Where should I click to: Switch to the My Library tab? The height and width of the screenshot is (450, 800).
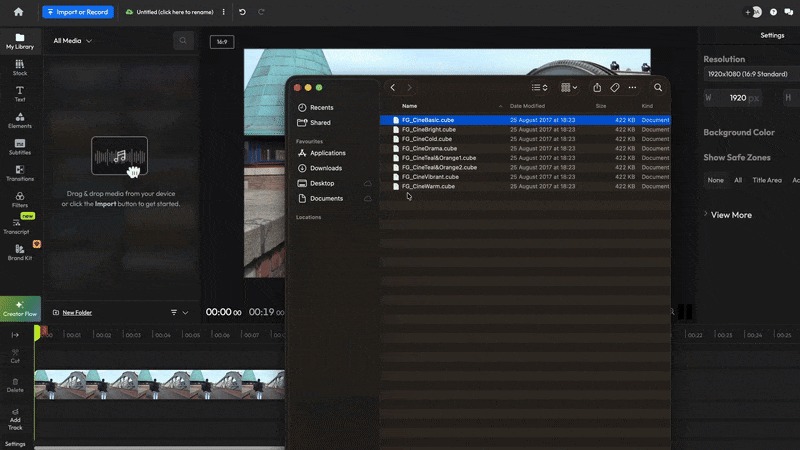pyautogui.click(x=20, y=41)
